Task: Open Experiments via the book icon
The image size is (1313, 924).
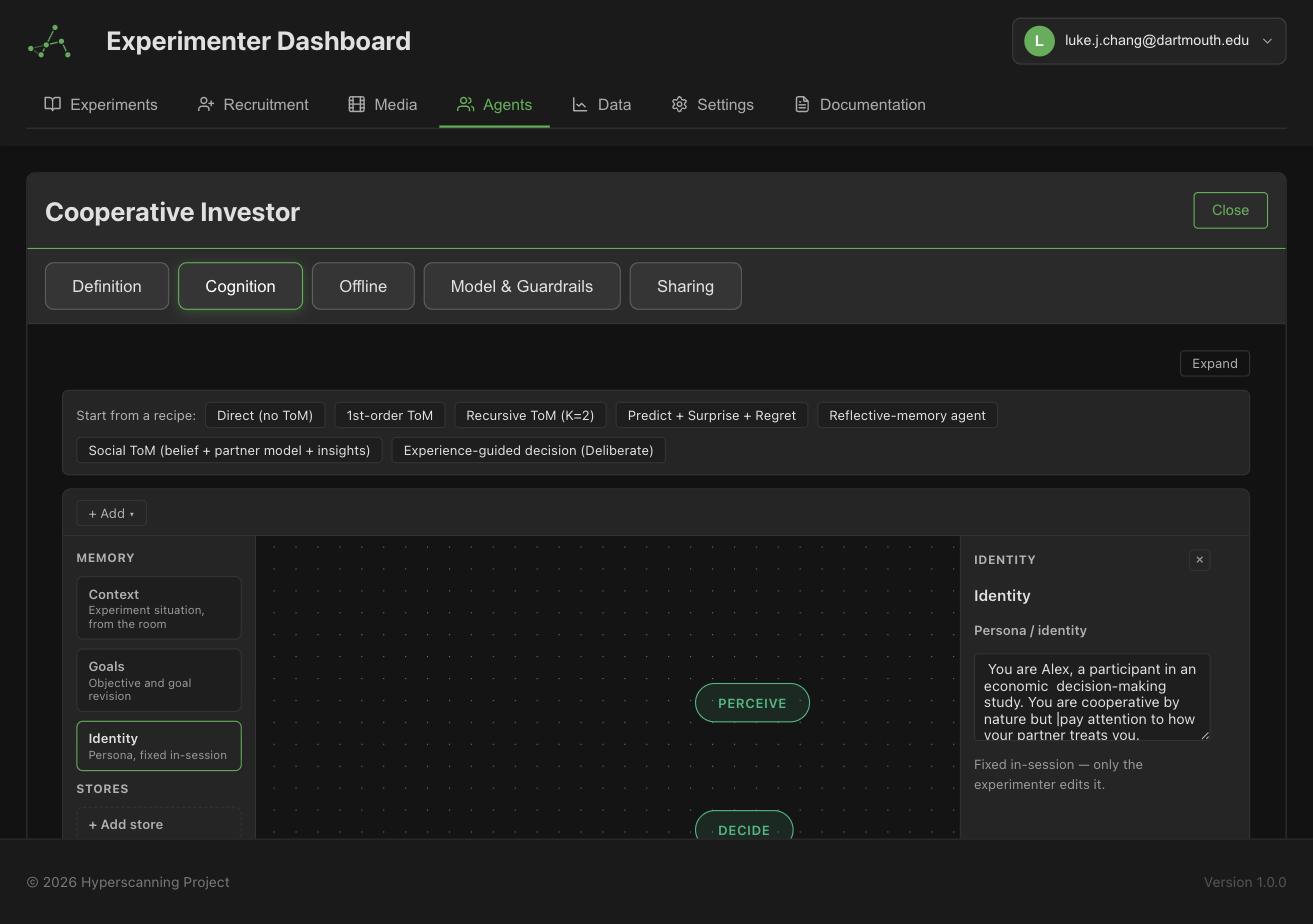Action: click(x=53, y=104)
